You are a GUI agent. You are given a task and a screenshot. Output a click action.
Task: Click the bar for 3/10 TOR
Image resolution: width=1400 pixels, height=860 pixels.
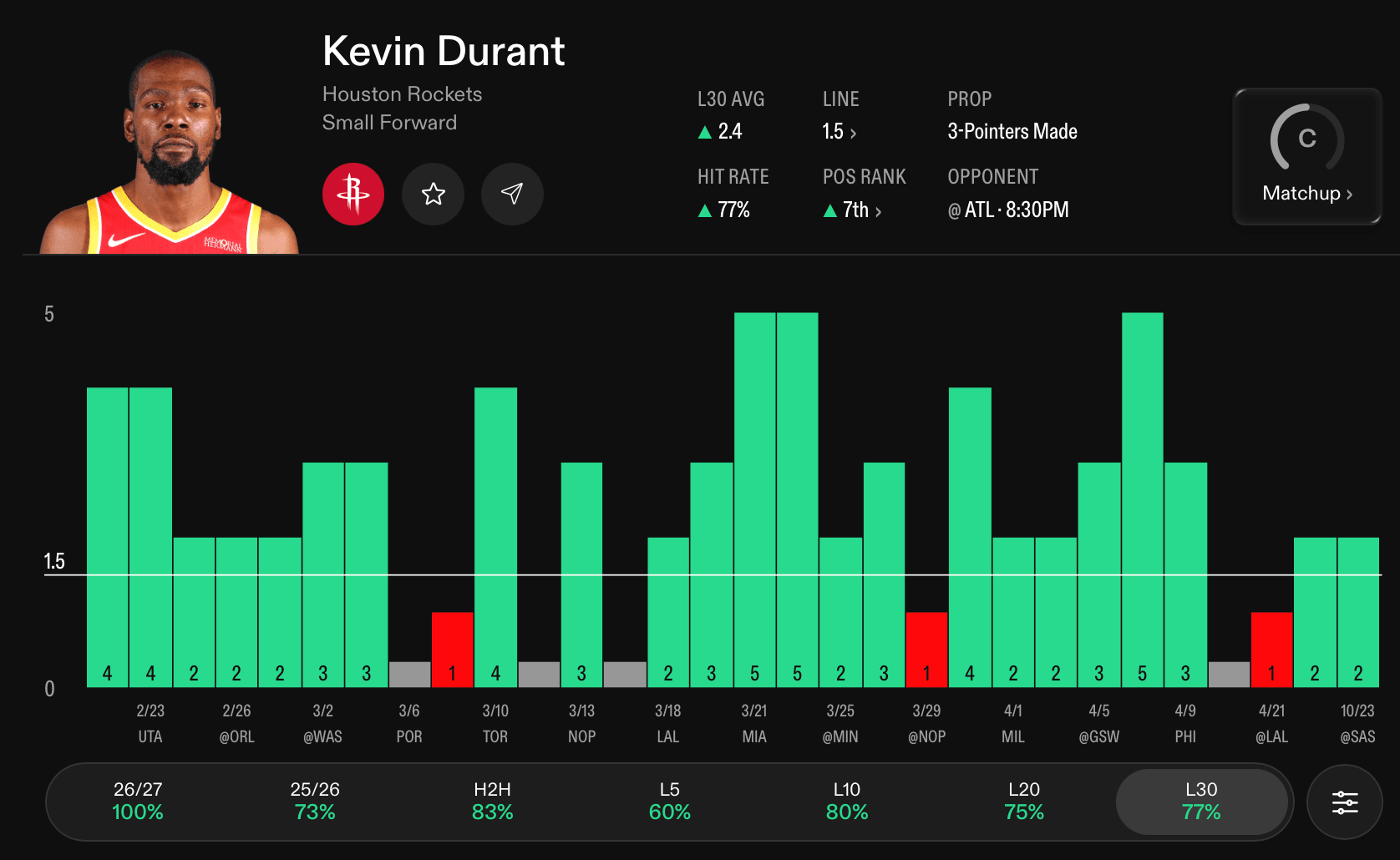point(495,538)
